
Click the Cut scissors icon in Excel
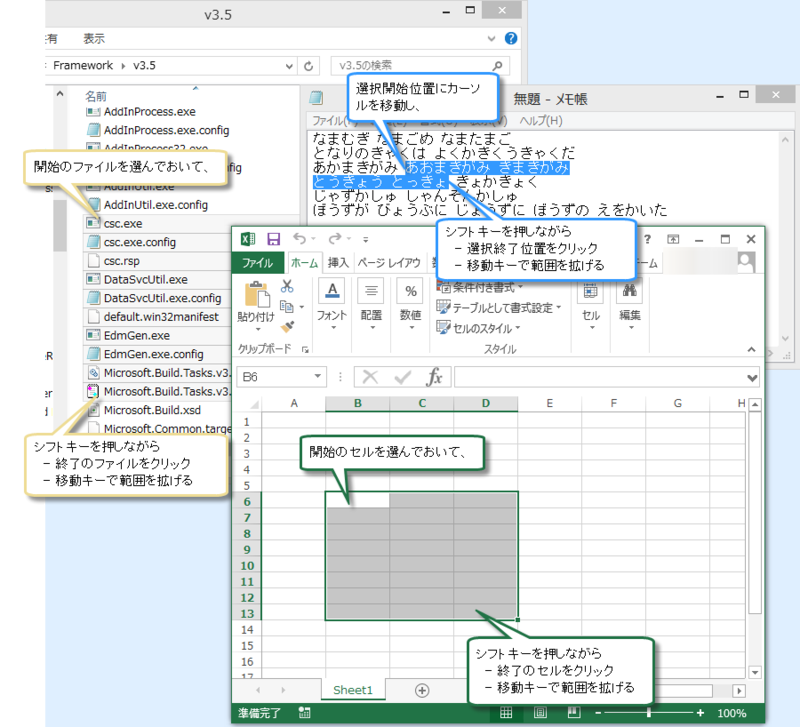[x=287, y=286]
